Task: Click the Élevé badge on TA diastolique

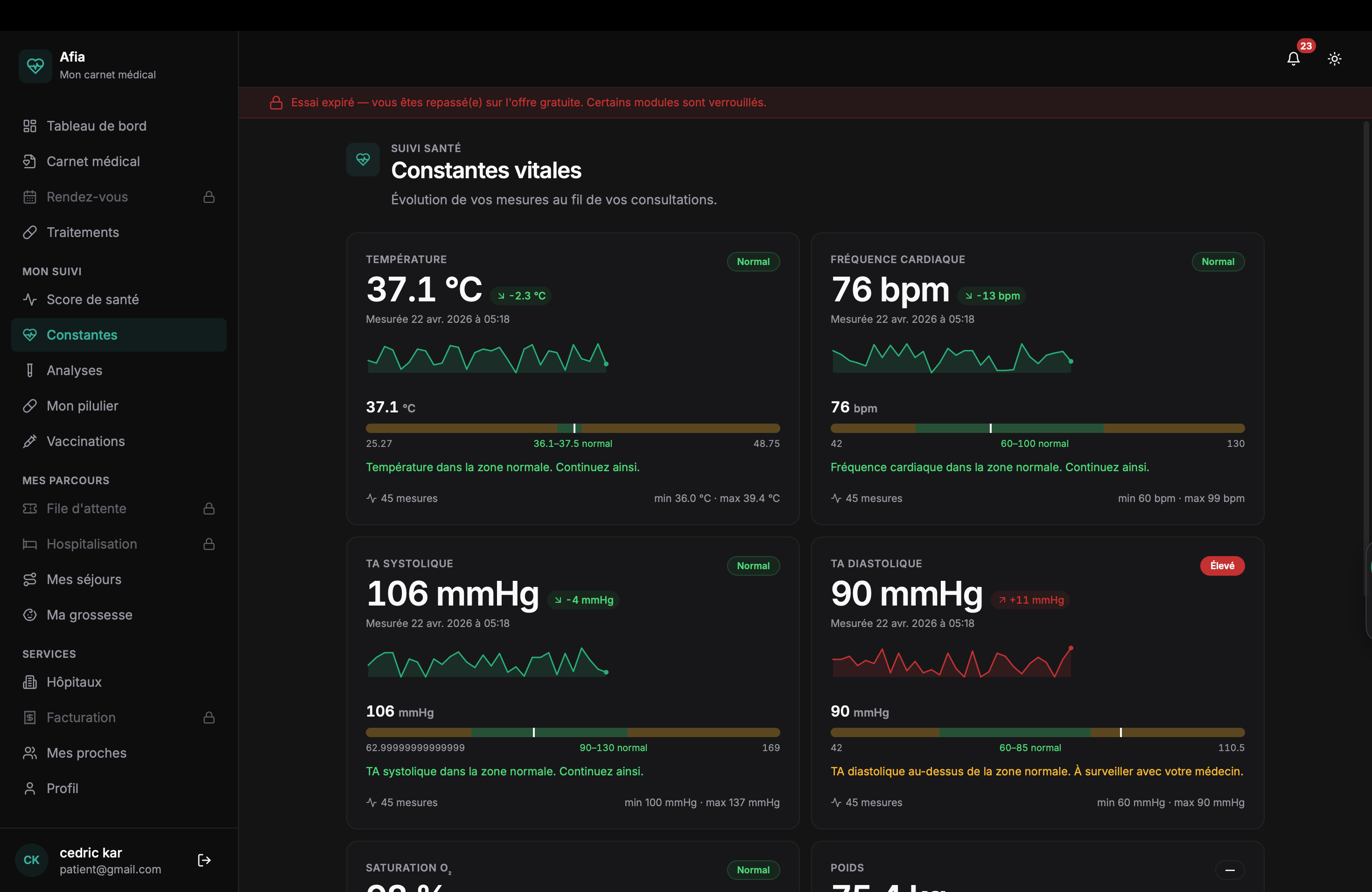Action: (1222, 566)
